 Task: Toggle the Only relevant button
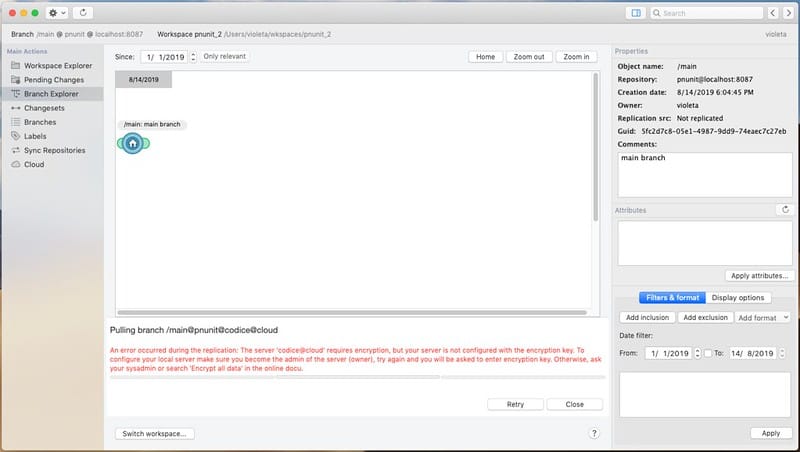click(224, 57)
